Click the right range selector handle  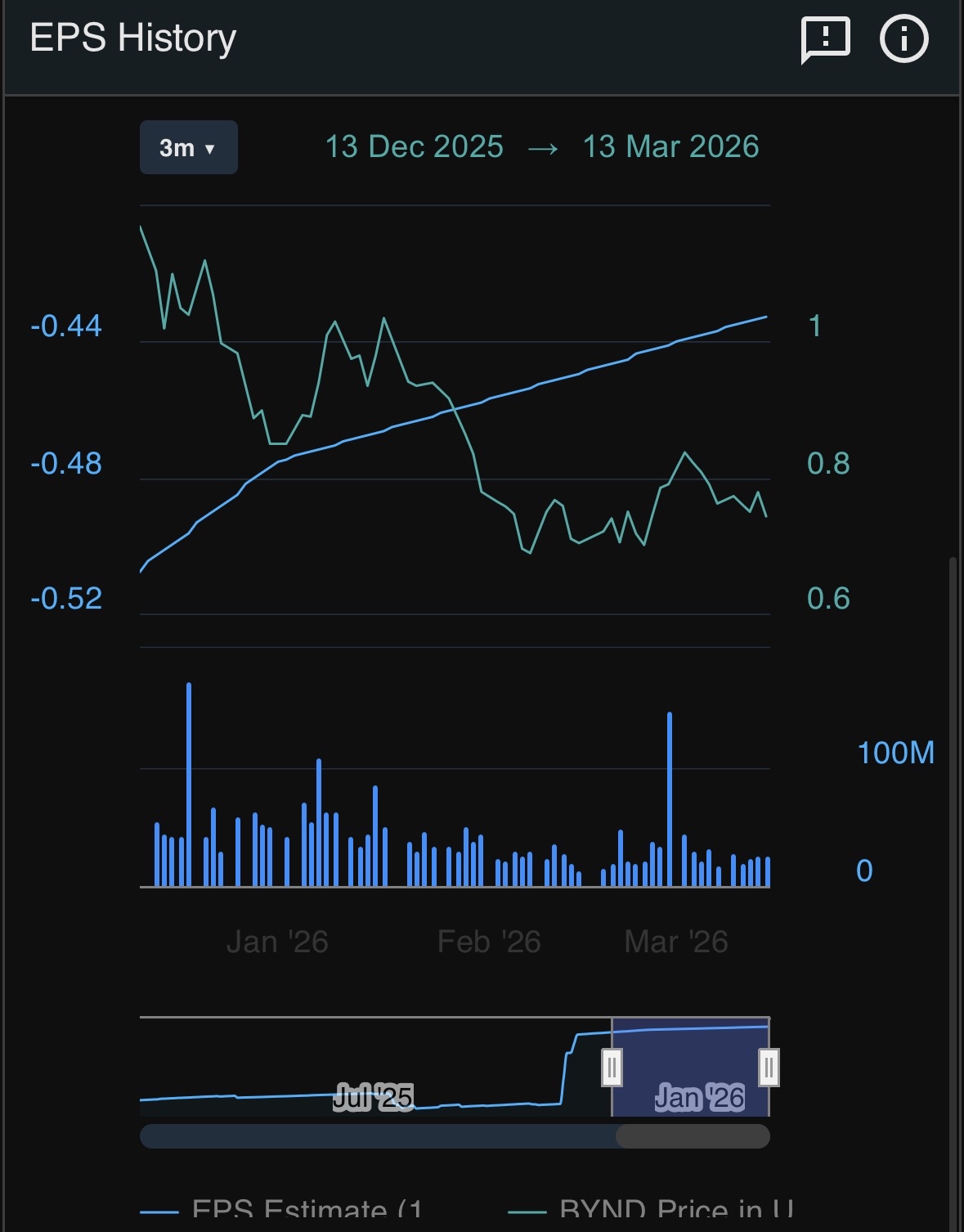(x=769, y=1067)
